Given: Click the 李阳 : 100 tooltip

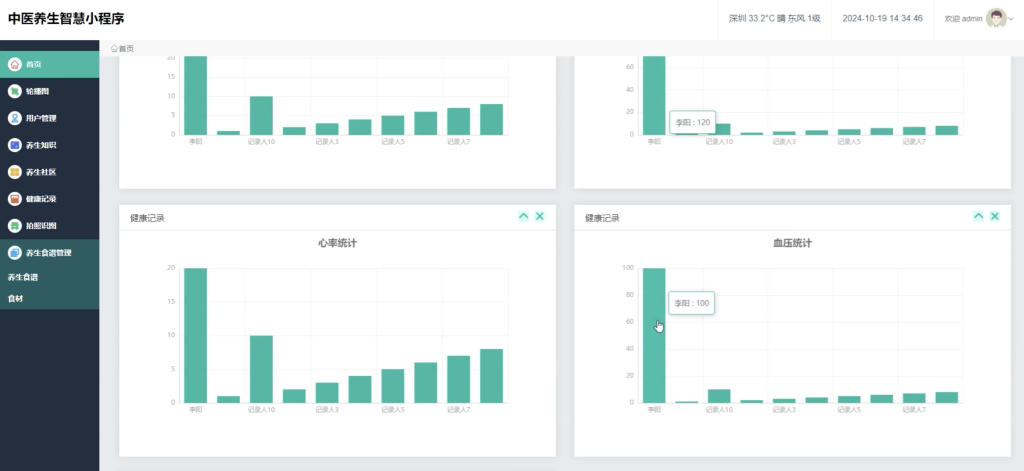Looking at the screenshot, I should 692,303.
